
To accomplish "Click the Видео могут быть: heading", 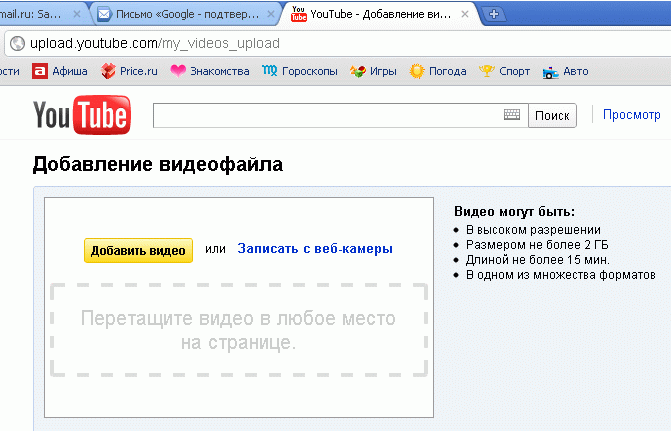I will coord(514,211).
